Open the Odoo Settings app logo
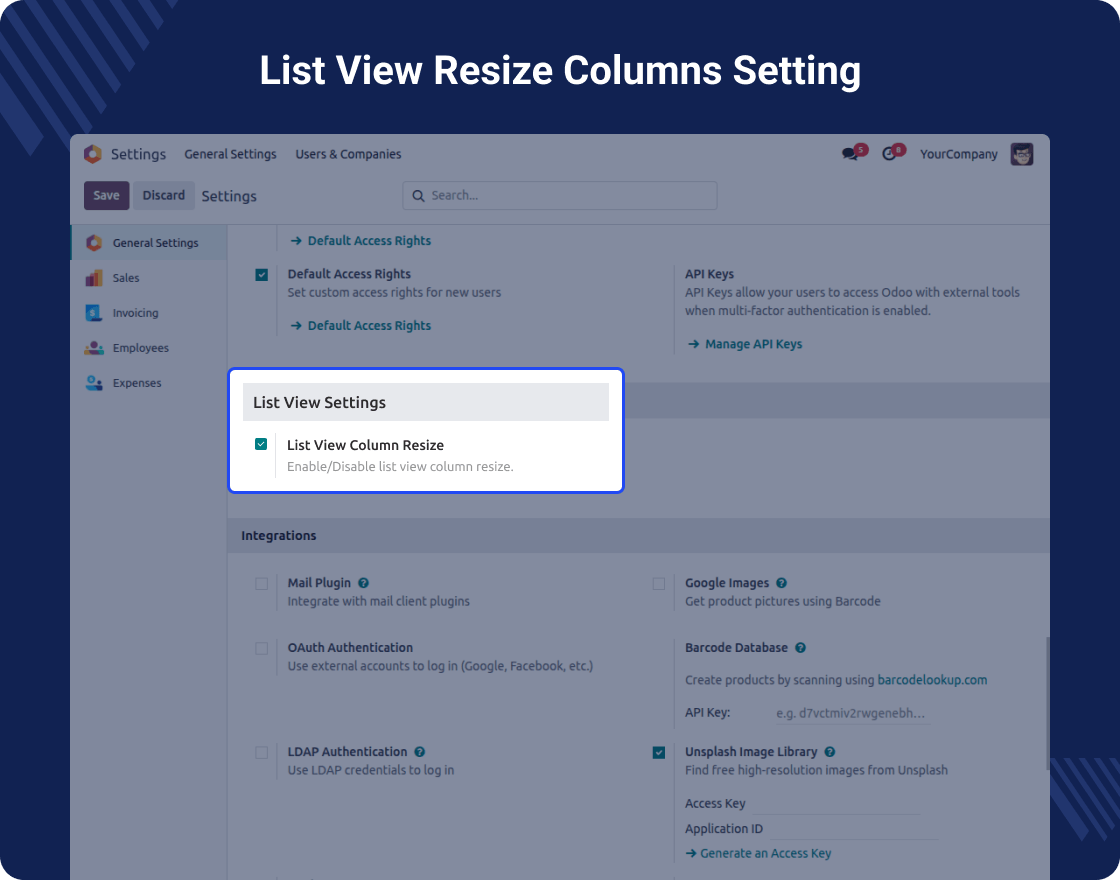This screenshot has height=880, width=1120. 93,154
